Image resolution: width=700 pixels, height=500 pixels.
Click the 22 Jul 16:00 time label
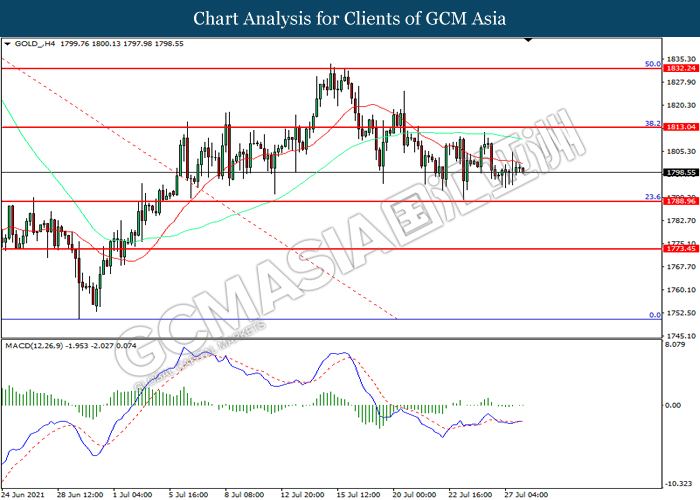point(470,495)
